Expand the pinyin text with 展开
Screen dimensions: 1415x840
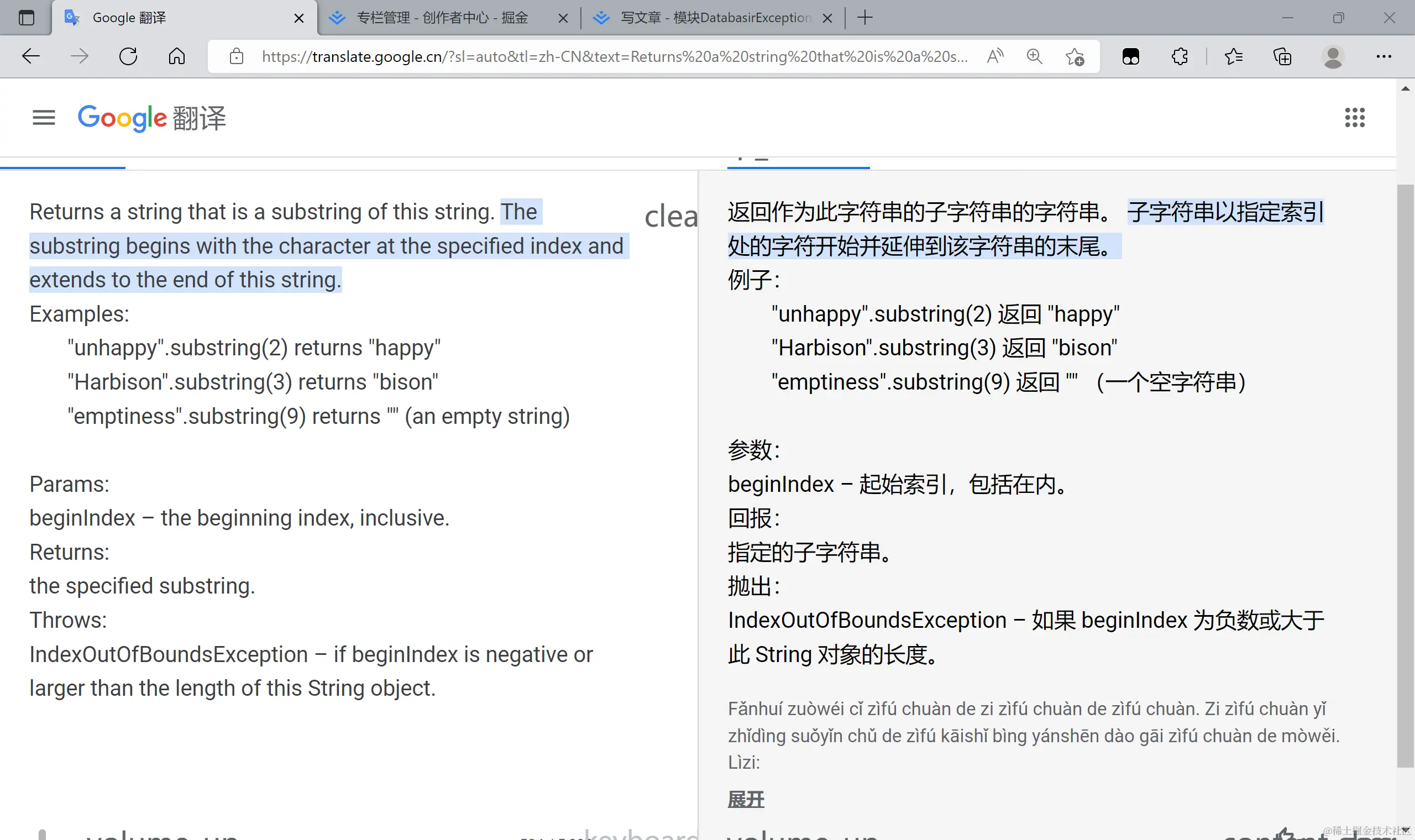tap(746, 799)
